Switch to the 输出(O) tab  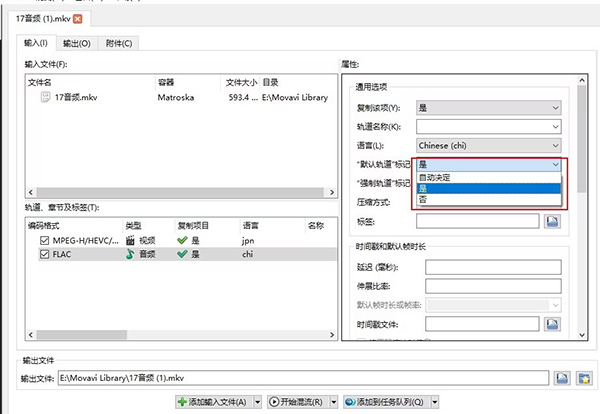point(74,43)
